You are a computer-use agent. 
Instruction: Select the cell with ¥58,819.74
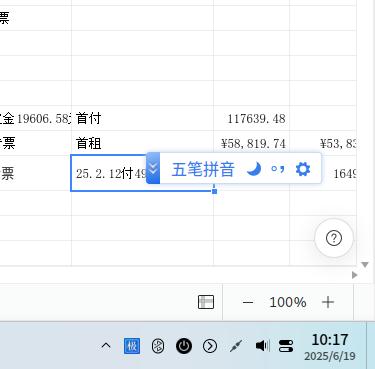coord(252,143)
